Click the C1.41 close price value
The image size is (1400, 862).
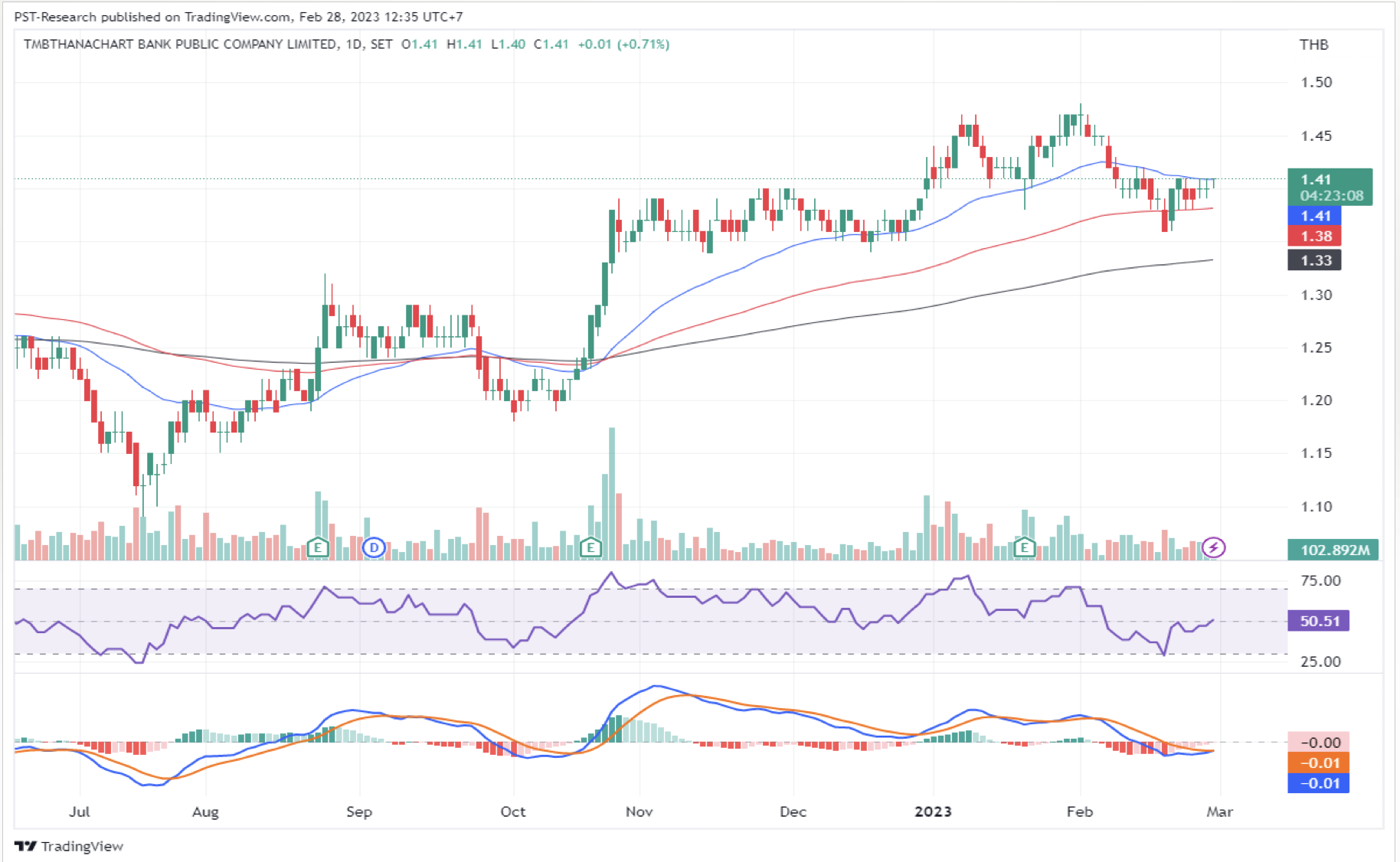tap(551, 44)
